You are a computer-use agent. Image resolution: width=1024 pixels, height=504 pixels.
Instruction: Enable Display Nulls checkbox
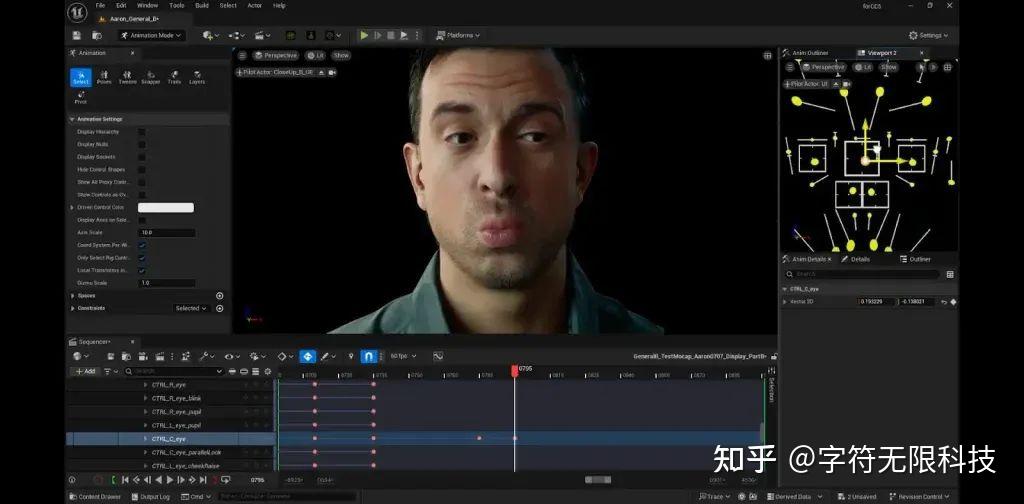tap(142, 144)
